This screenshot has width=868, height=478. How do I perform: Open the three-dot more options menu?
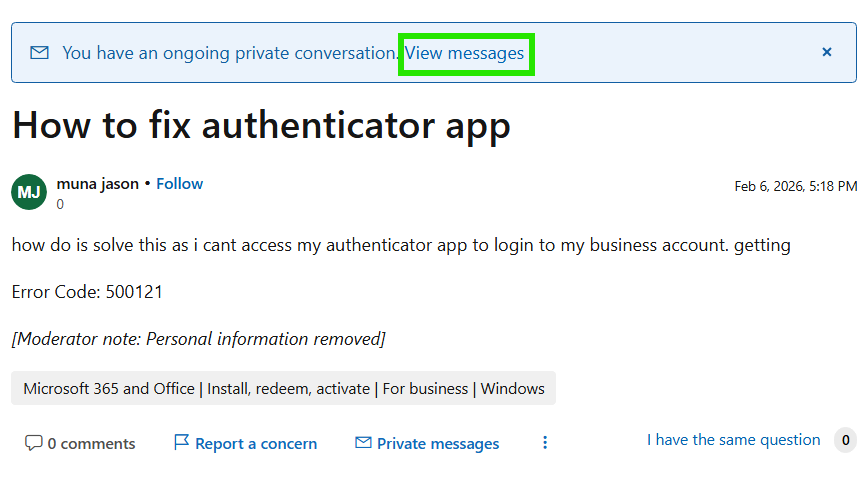[x=545, y=442]
